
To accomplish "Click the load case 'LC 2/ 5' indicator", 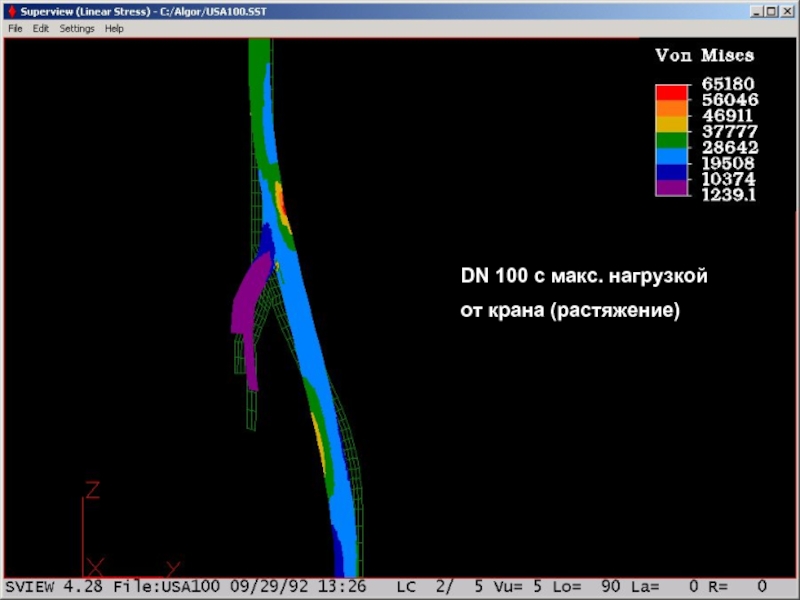I will [440, 587].
